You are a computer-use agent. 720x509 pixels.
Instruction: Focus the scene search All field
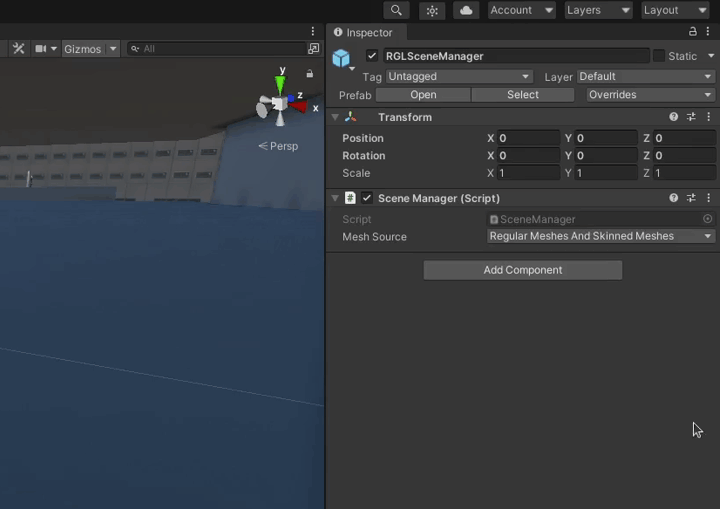click(x=217, y=49)
